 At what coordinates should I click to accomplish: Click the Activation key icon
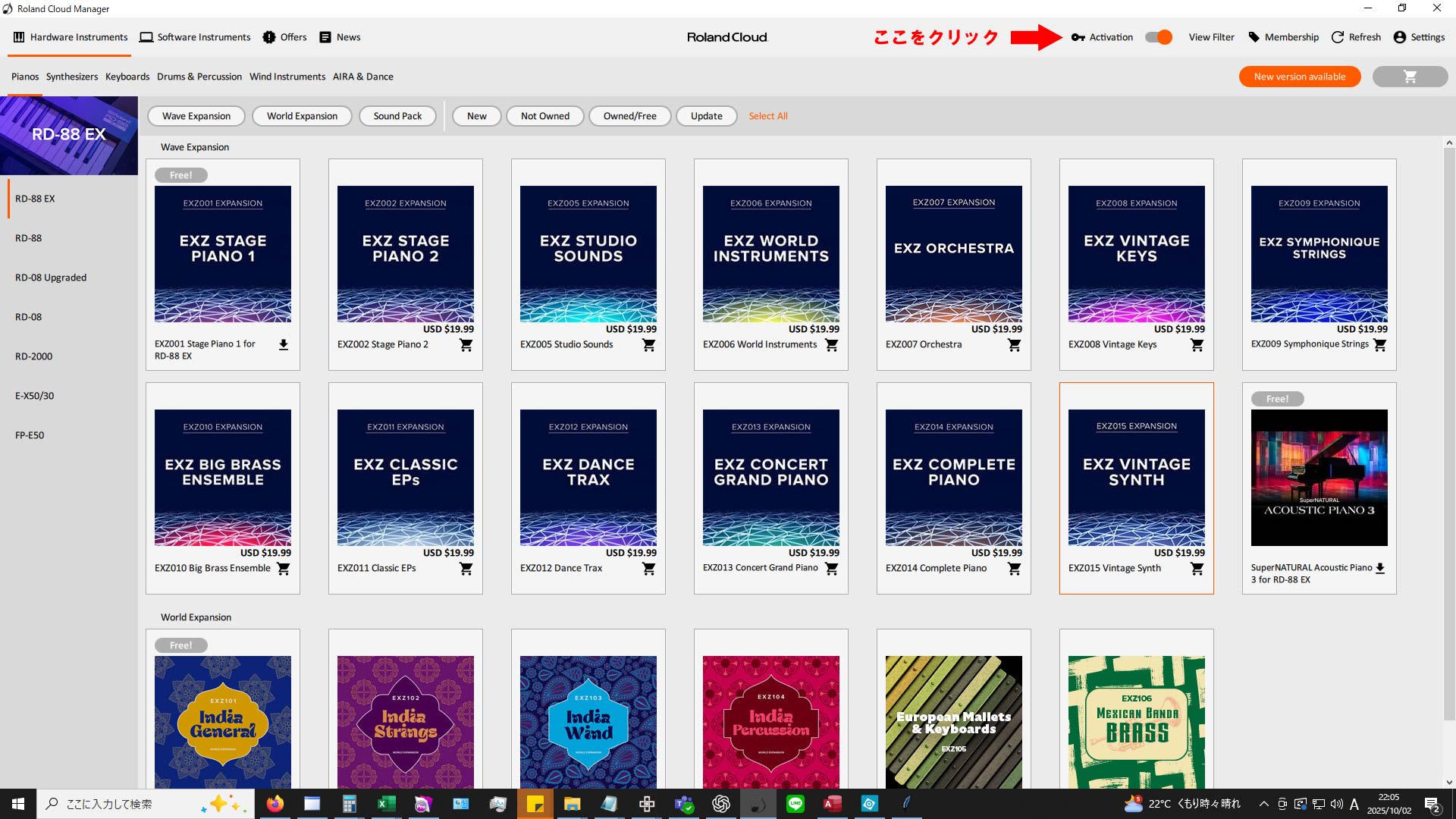pyautogui.click(x=1078, y=37)
